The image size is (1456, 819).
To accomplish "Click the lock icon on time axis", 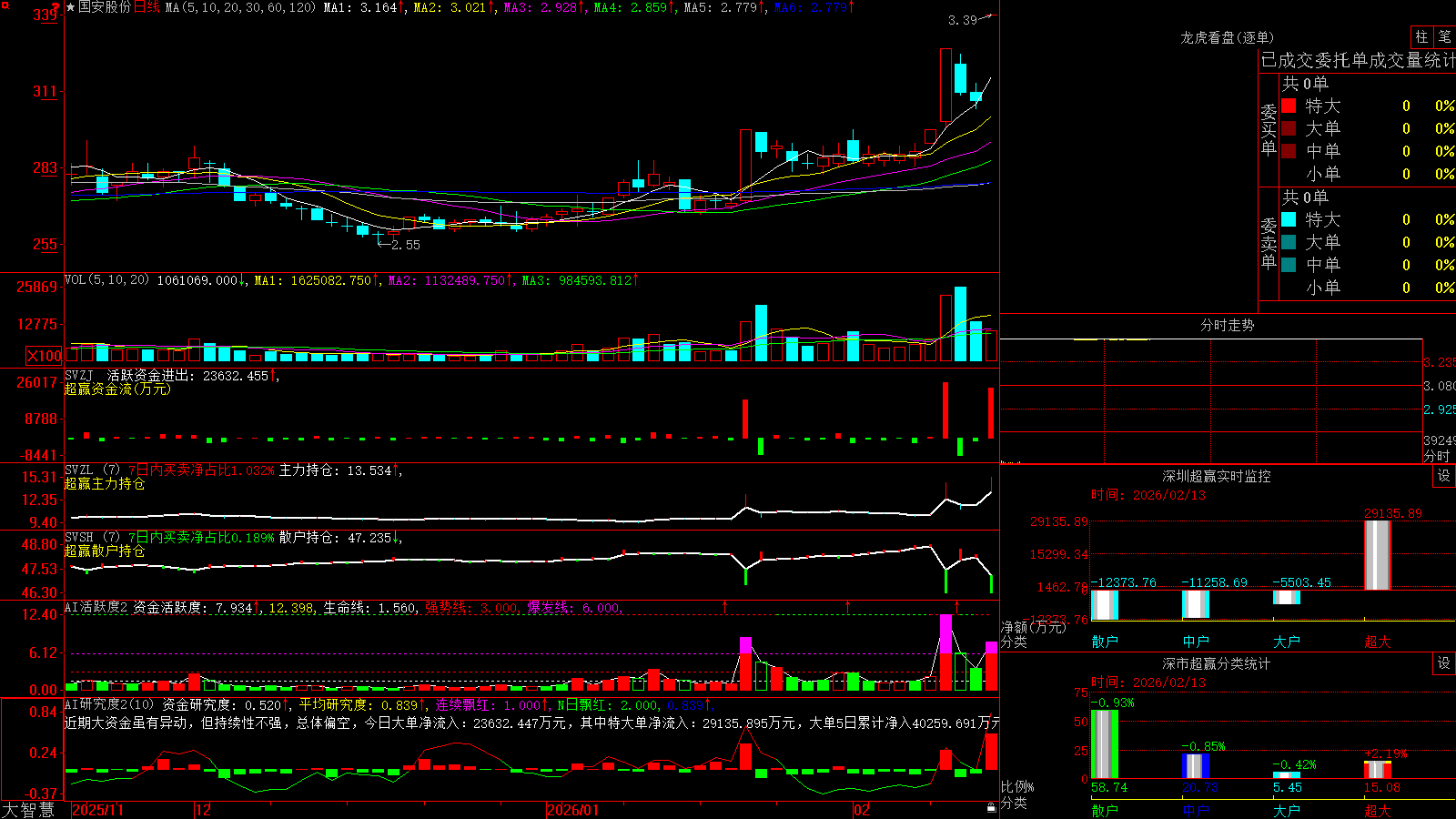I will 992,808.
